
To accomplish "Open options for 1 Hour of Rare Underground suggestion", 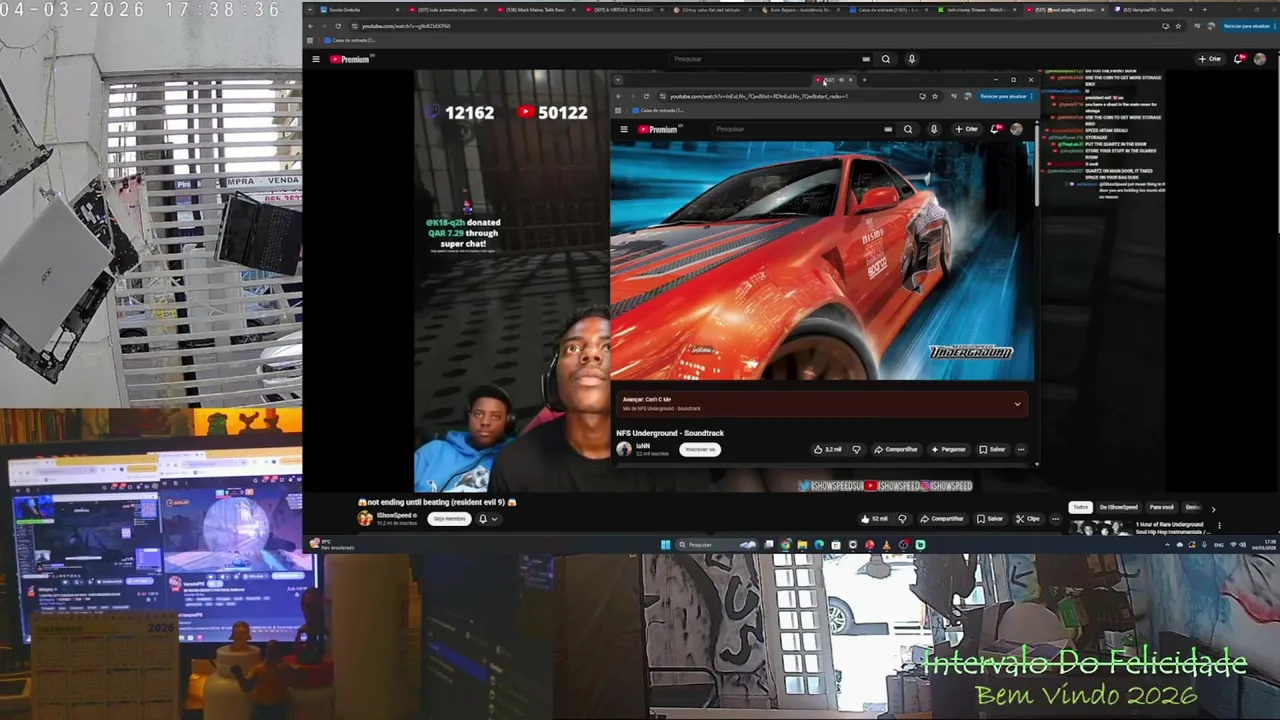I will (x=1219, y=526).
